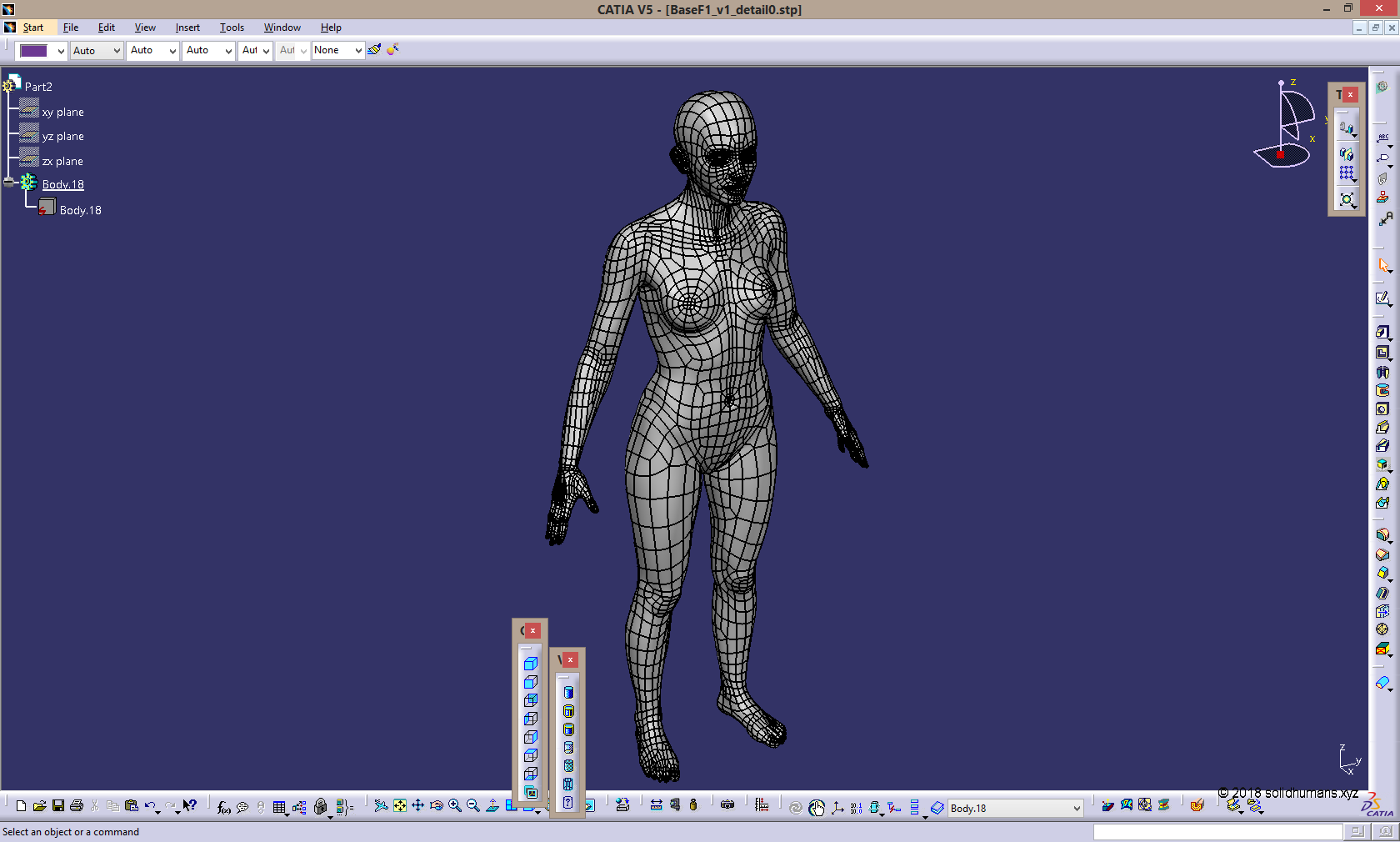1400x842 pixels.
Task: Activate the Zoom In tool
Action: [455, 807]
